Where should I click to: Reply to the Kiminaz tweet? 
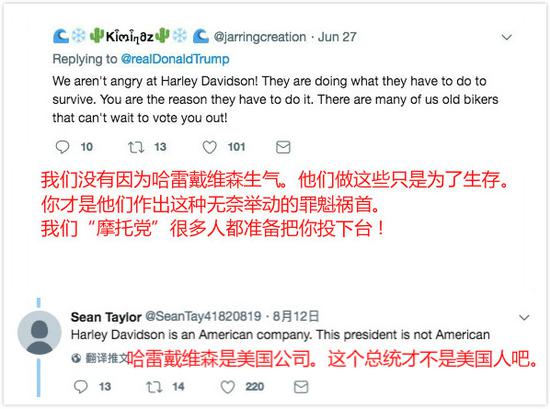[63, 147]
